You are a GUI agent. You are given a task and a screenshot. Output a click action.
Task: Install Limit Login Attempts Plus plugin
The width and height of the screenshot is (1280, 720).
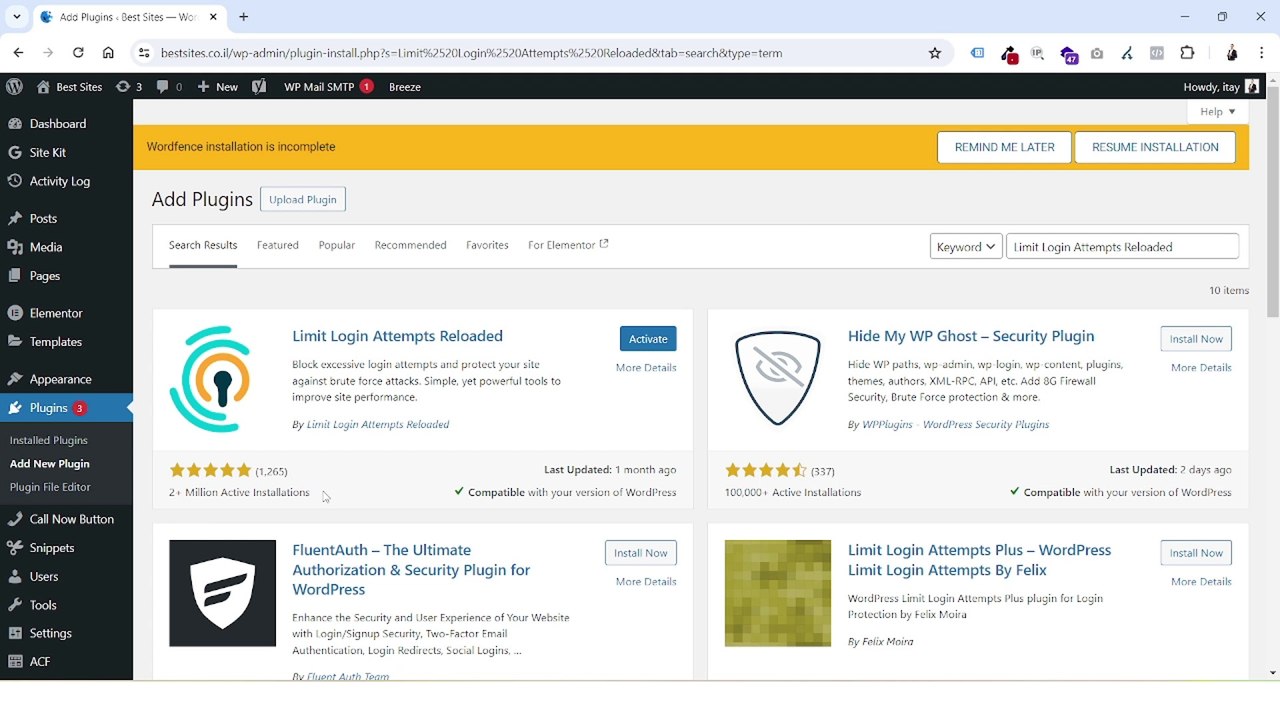(x=1196, y=553)
